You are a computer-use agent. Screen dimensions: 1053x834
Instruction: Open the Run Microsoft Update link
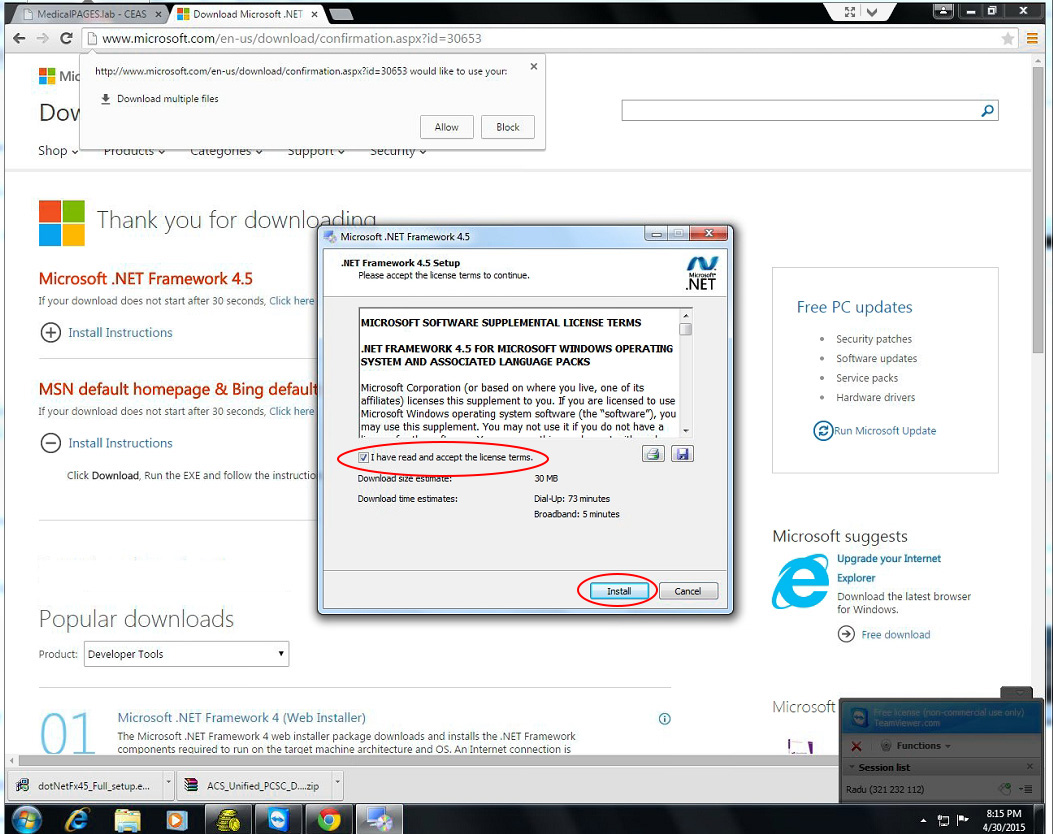click(x=884, y=430)
